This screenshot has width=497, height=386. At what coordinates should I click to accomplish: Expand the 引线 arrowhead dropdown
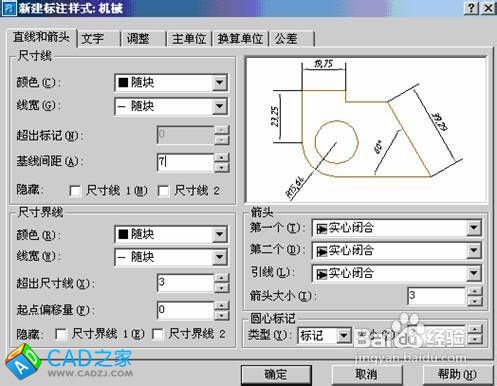pyautogui.click(x=474, y=274)
